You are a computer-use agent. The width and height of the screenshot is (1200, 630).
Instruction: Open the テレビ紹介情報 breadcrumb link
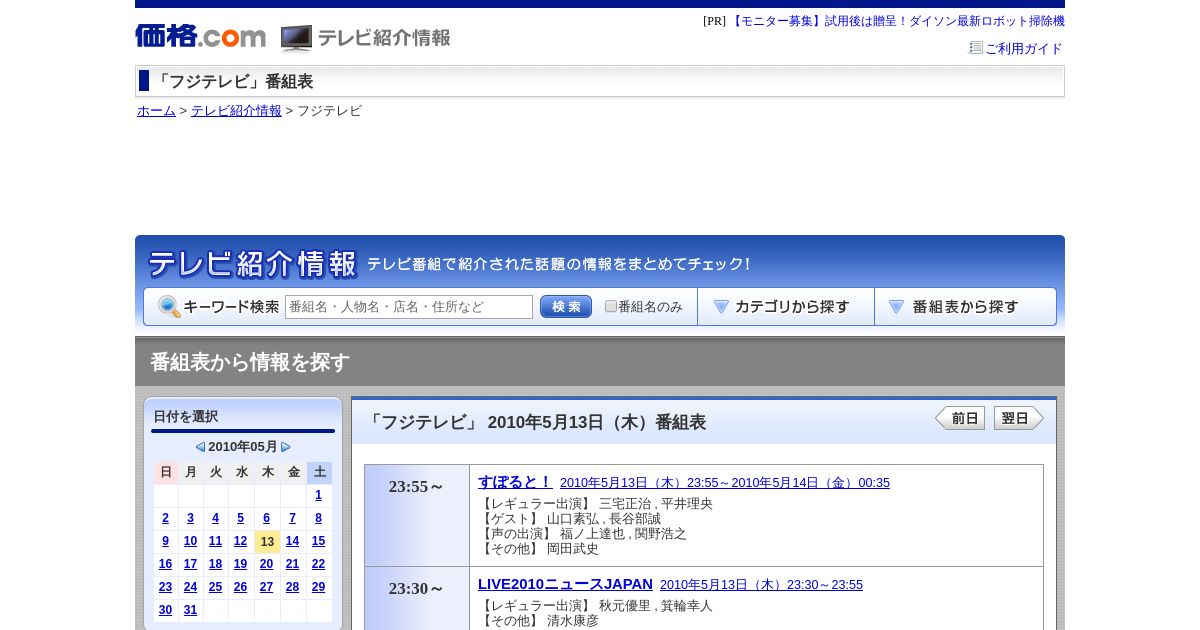pos(236,111)
